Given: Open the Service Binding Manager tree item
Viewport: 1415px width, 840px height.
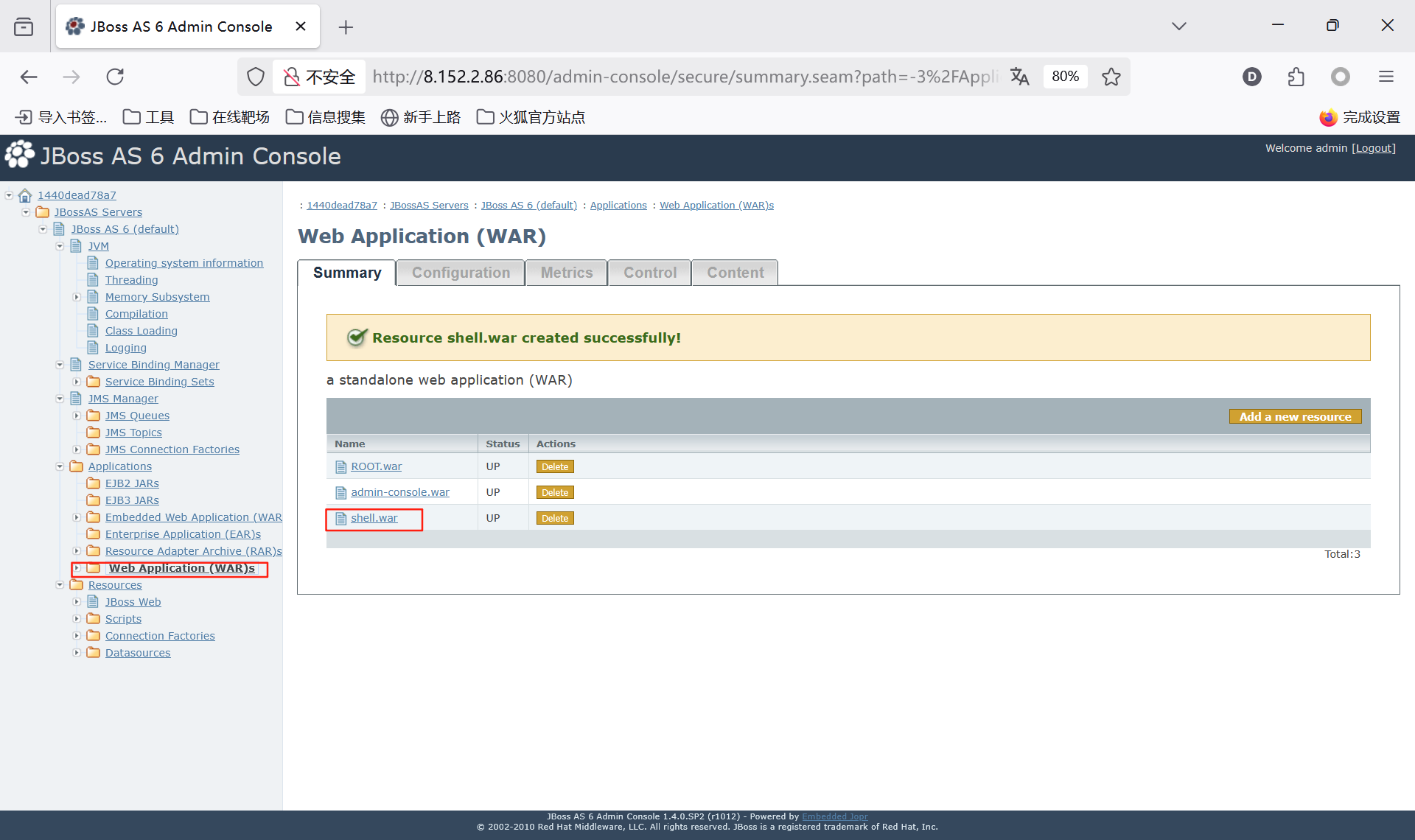Looking at the screenshot, I should coord(153,365).
